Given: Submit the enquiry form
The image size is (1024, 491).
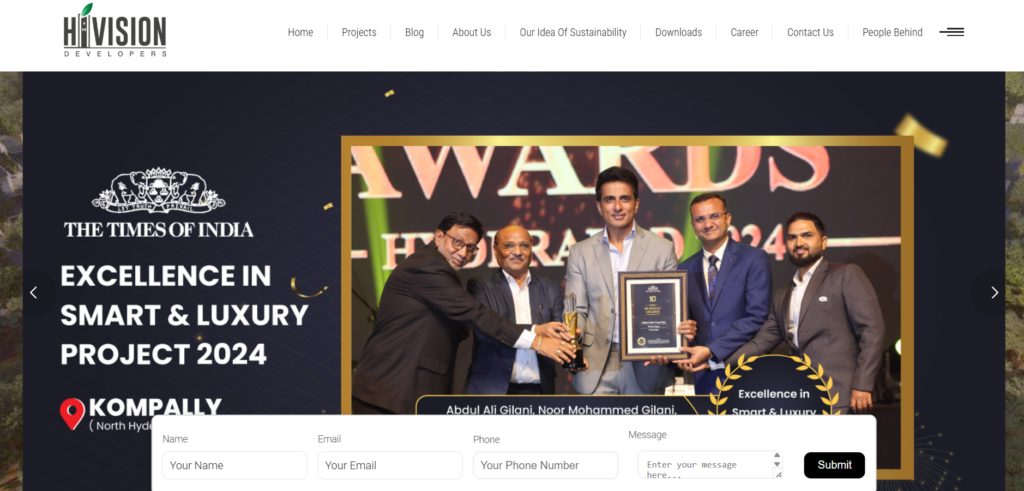Looking at the screenshot, I should [x=835, y=465].
